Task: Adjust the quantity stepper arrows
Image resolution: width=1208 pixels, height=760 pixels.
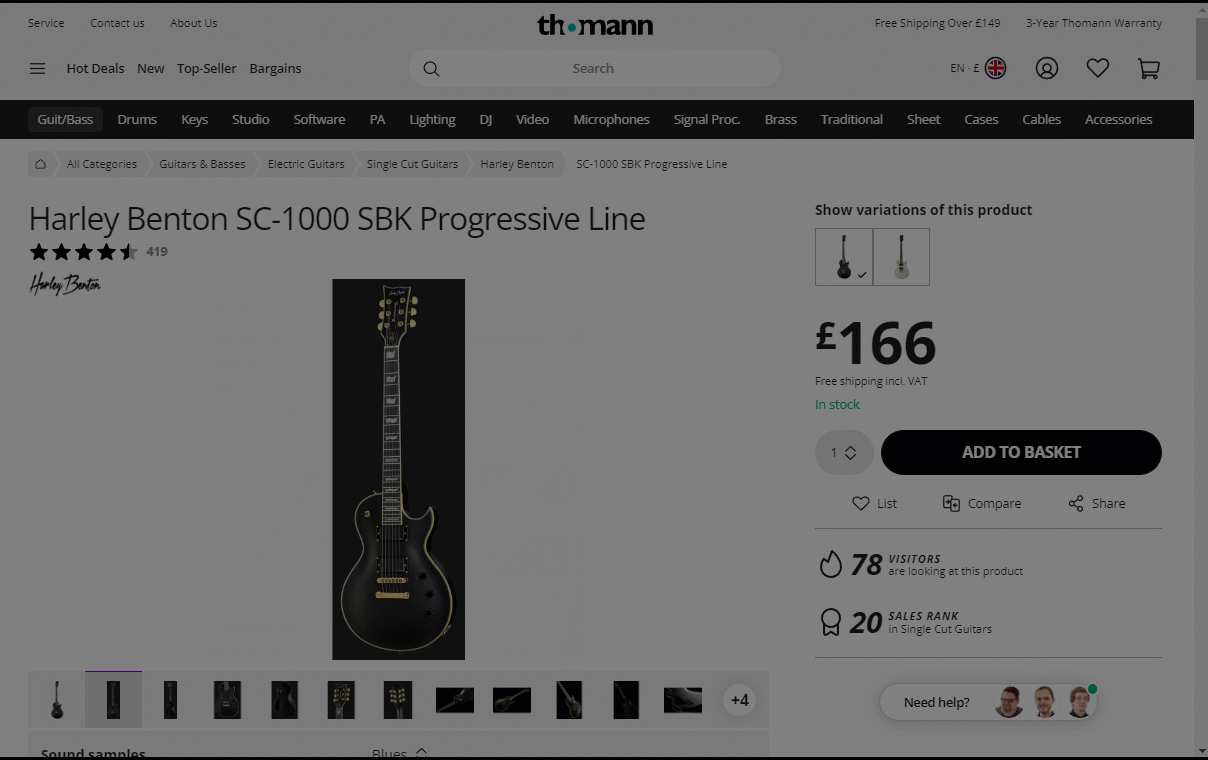Action: click(x=850, y=453)
